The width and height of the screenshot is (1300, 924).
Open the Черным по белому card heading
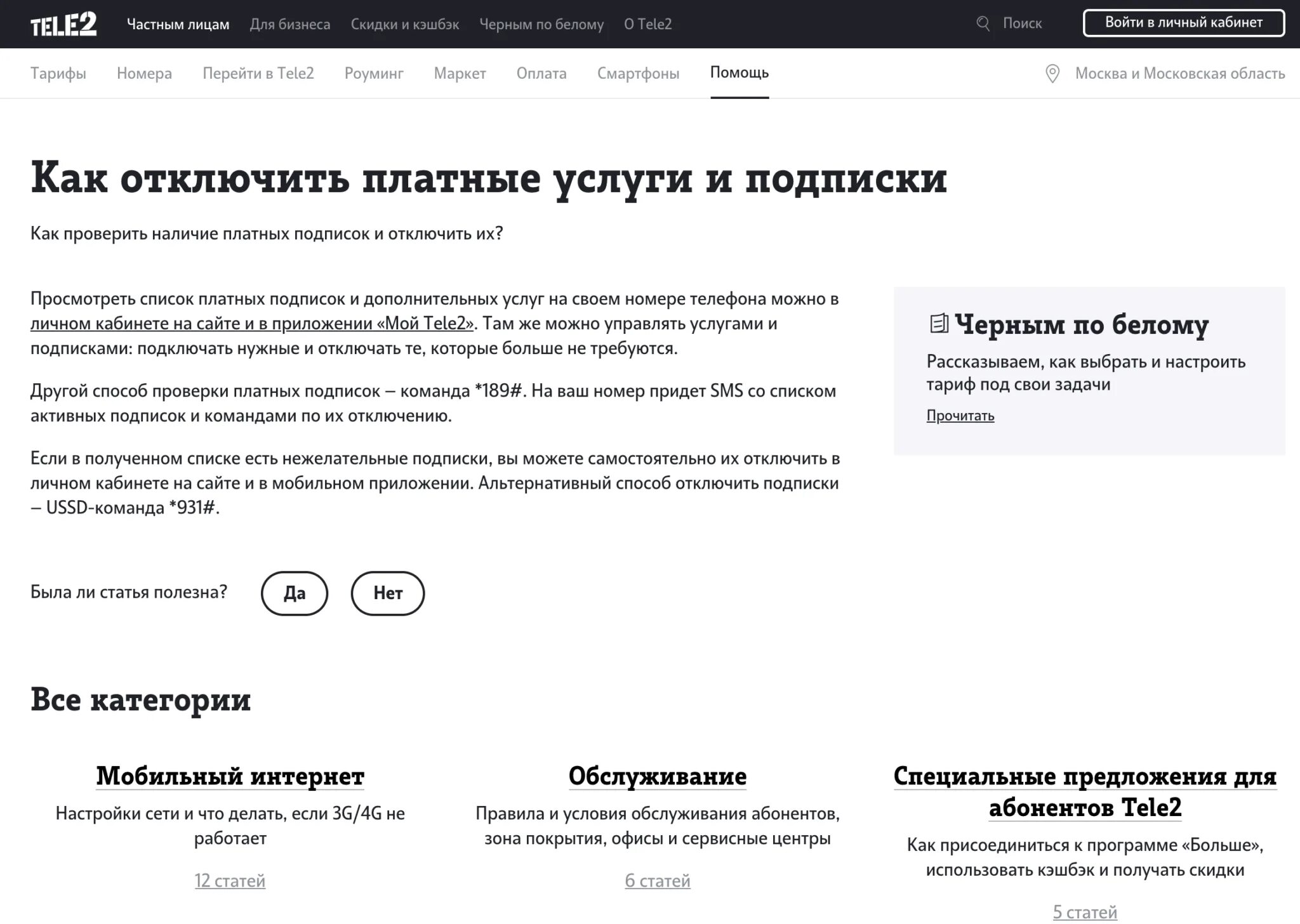coord(1082,324)
